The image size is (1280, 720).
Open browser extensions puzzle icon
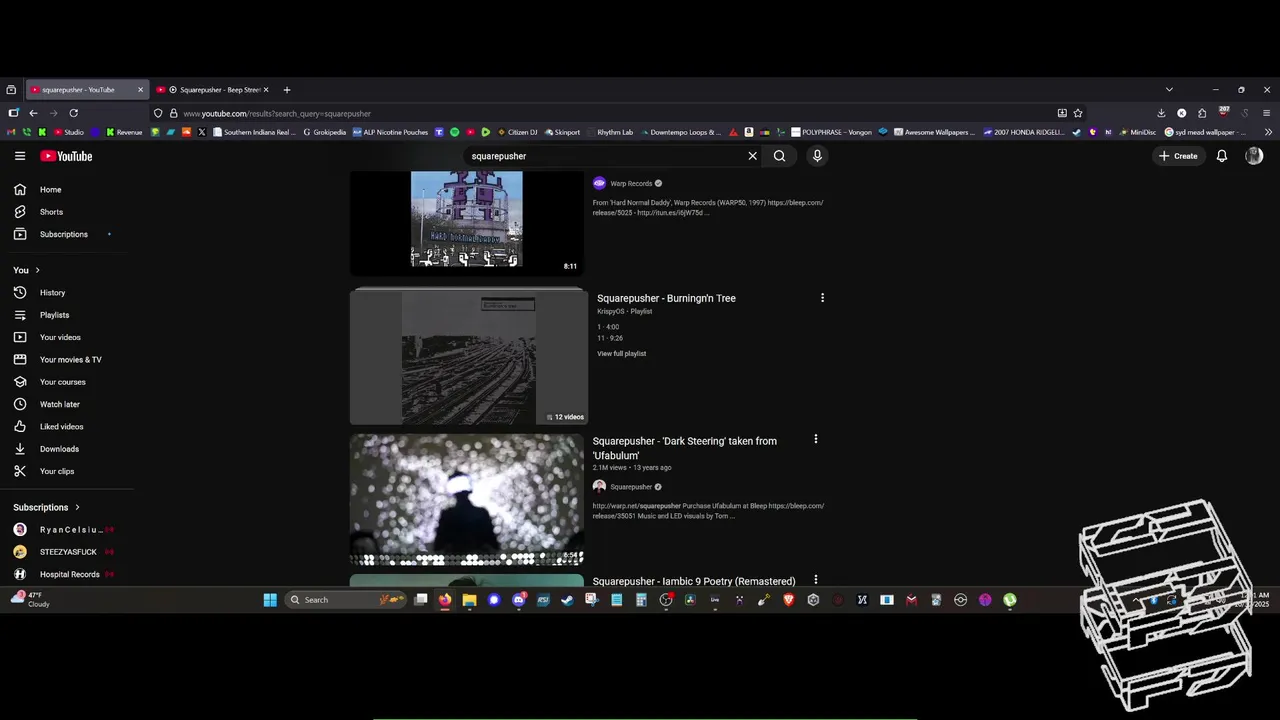tap(1202, 113)
